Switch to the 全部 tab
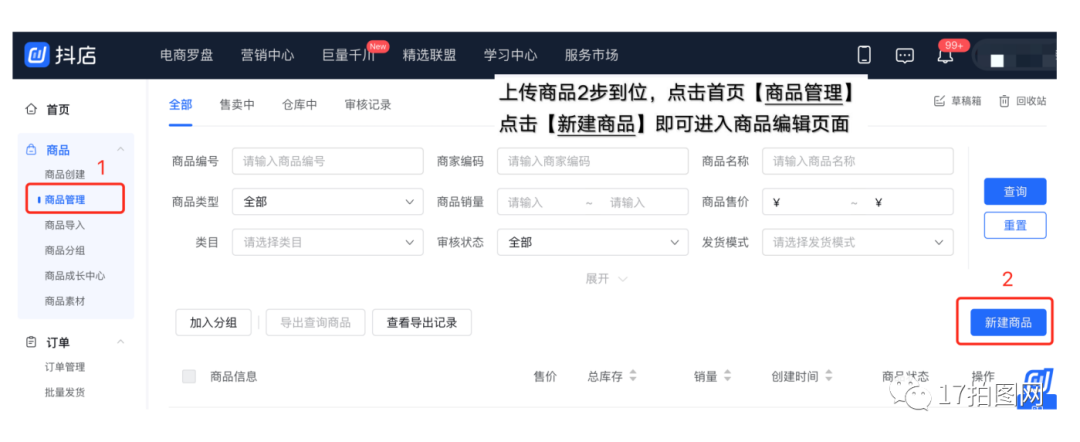1080x442 pixels. coord(180,105)
